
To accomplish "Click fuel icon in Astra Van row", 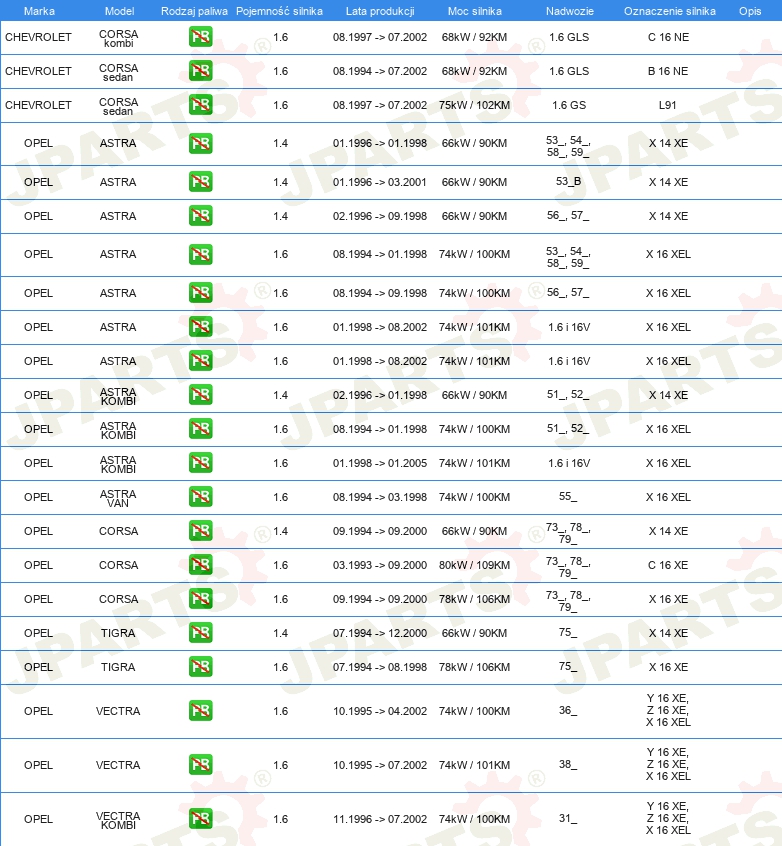I will point(200,496).
